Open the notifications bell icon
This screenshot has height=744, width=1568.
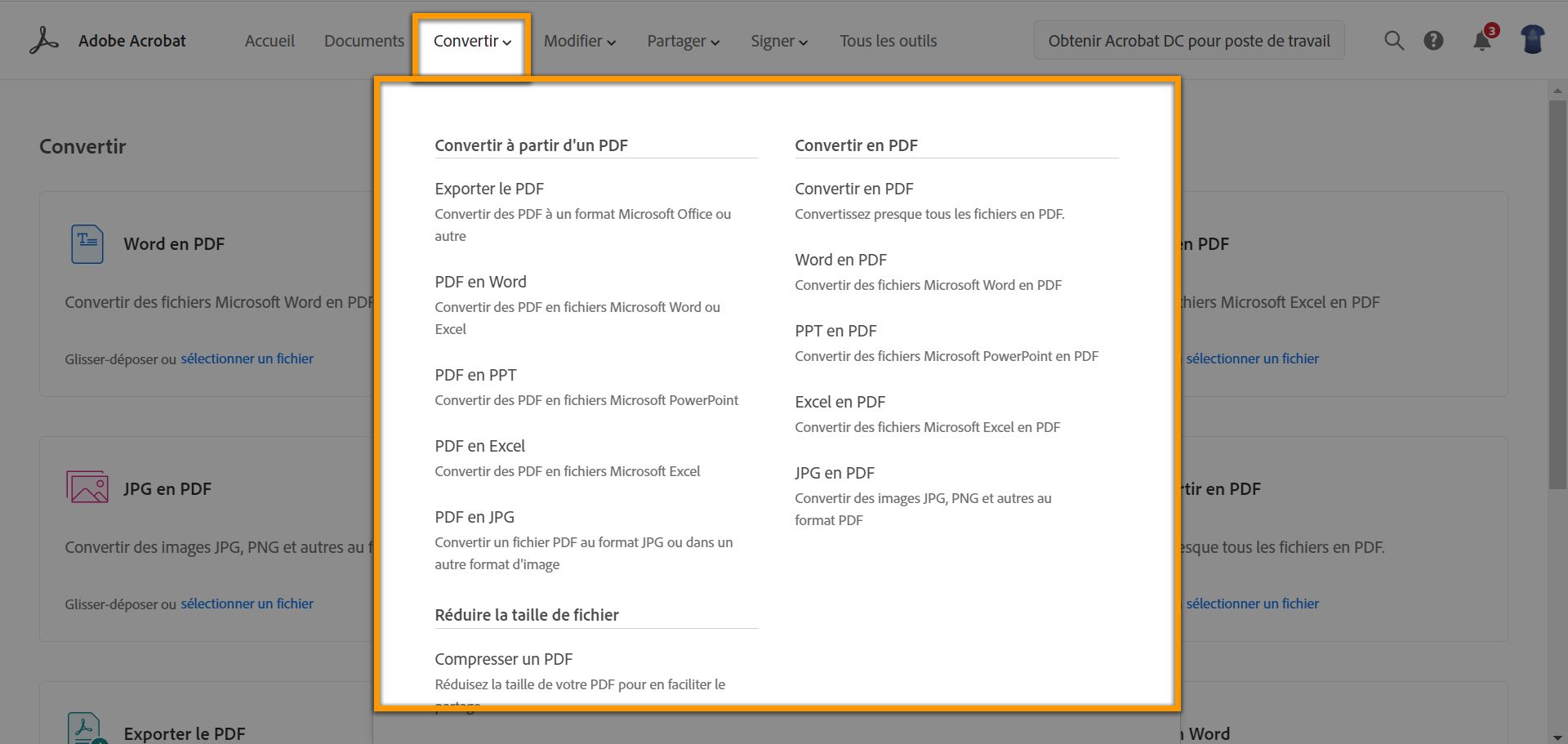coord(1482,41)
